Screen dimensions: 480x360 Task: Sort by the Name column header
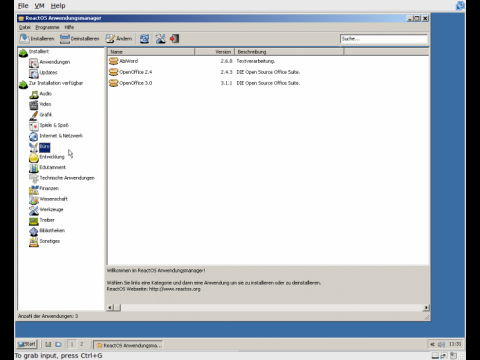pos(151,52)
